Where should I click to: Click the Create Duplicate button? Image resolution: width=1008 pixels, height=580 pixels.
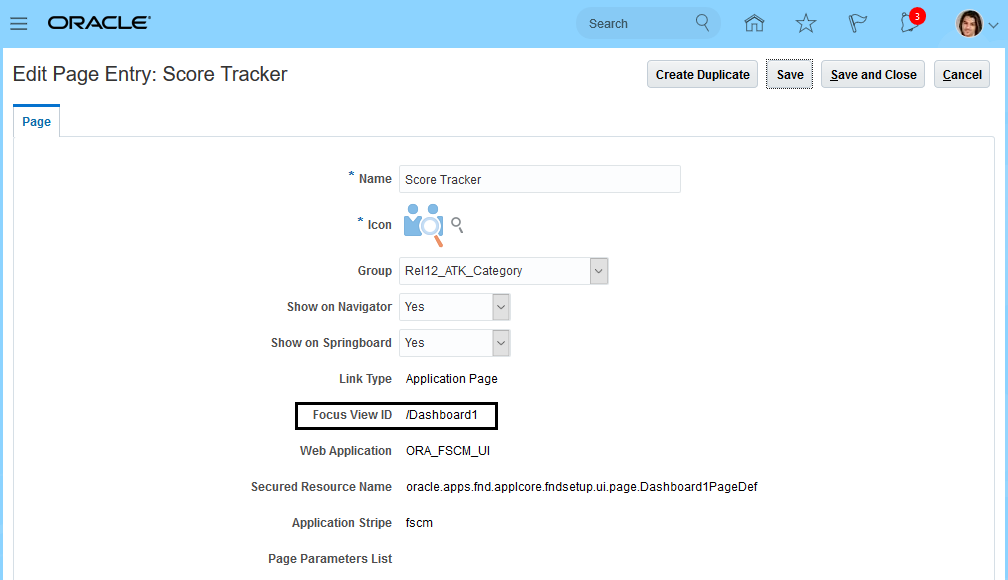702,73
